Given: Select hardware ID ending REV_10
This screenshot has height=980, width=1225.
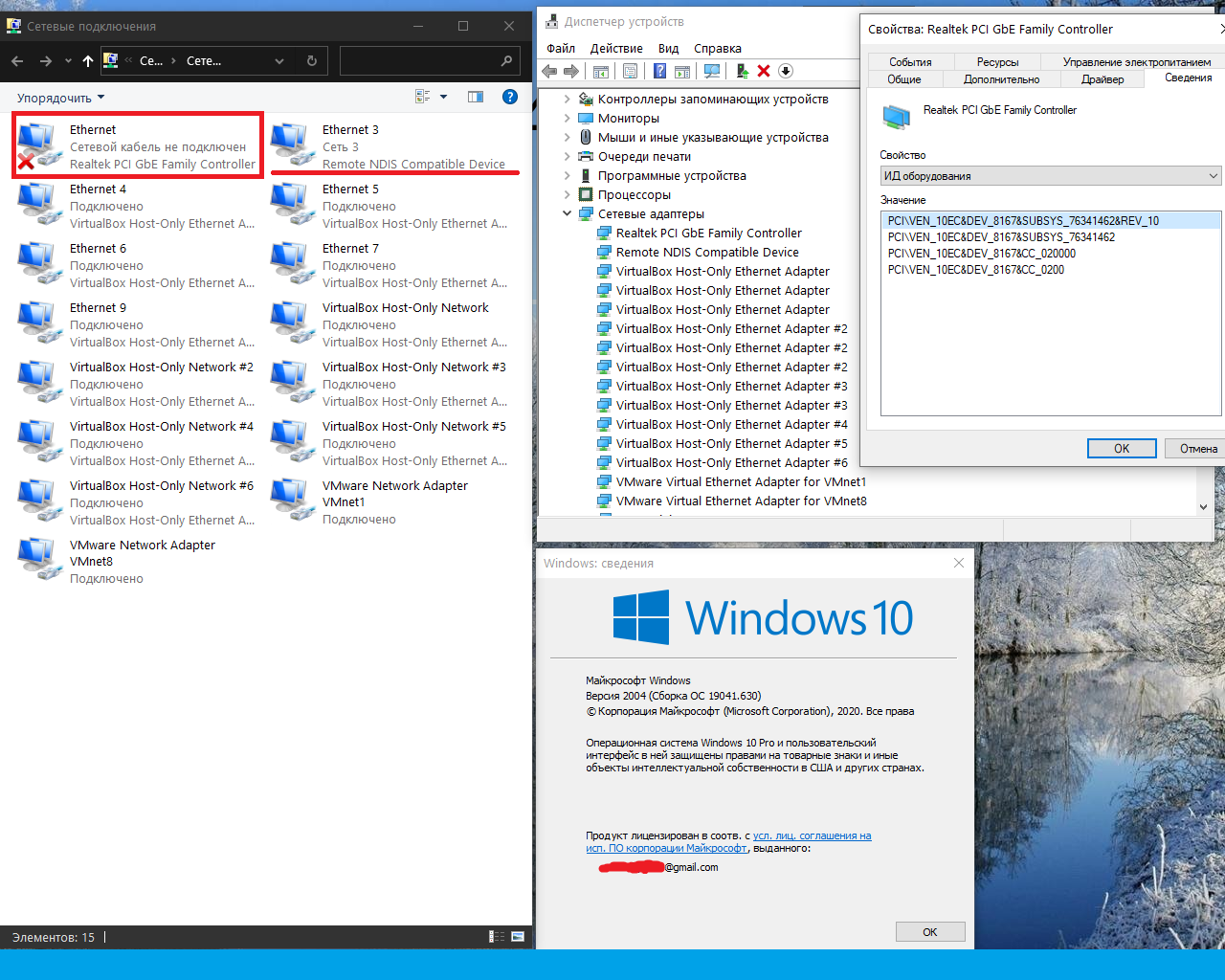Looking at the screenshot, I should (x=1051, y=221).
